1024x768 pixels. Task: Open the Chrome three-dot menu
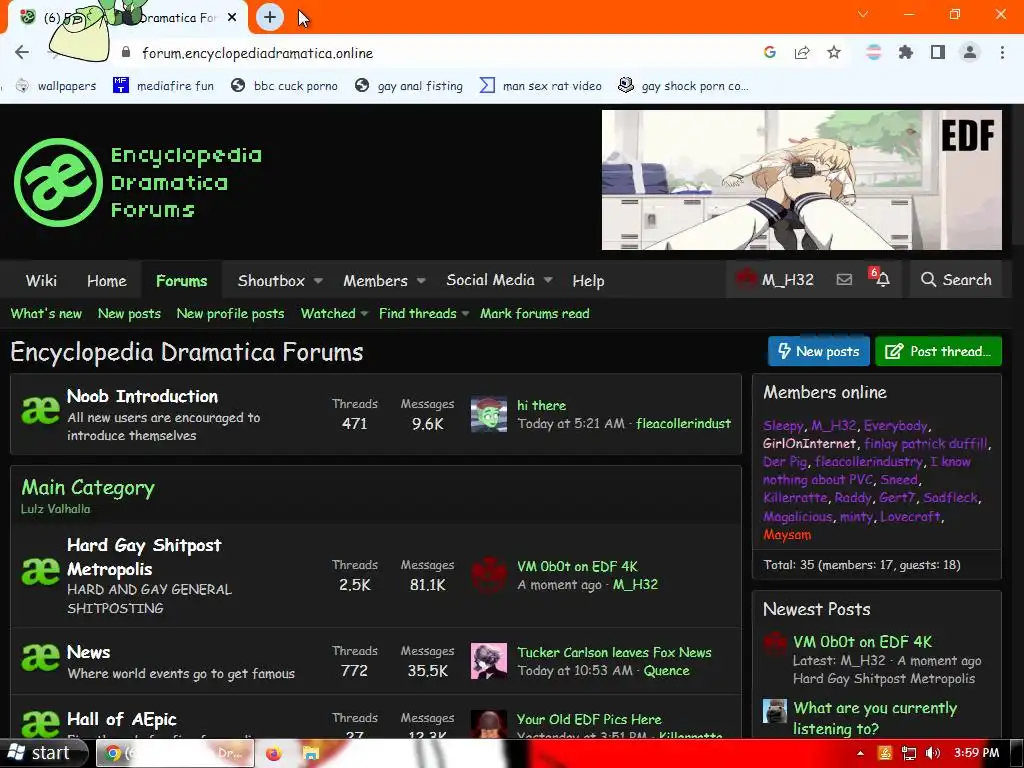(1002, 52)
